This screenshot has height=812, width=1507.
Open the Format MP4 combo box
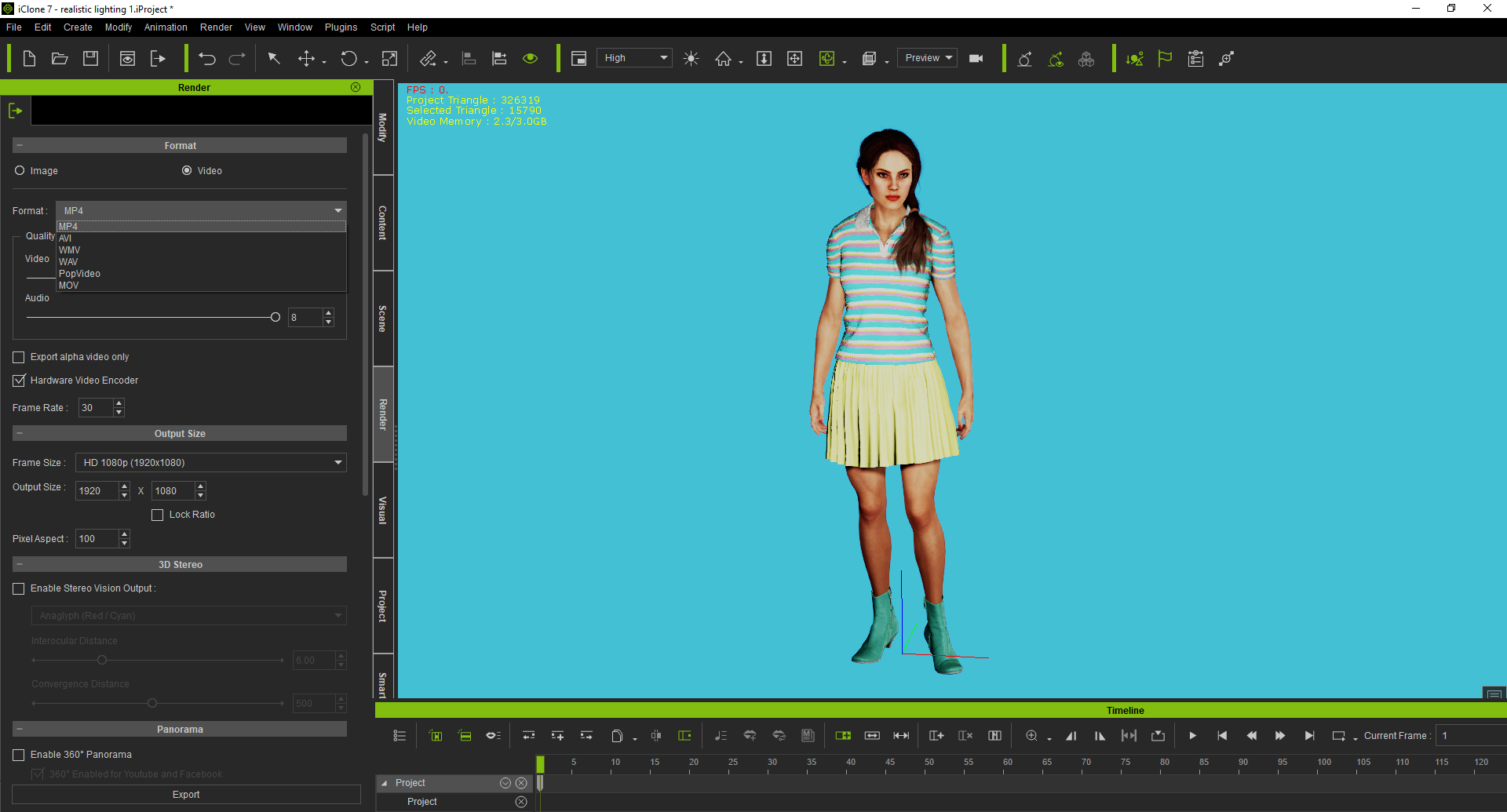(201, 210)
